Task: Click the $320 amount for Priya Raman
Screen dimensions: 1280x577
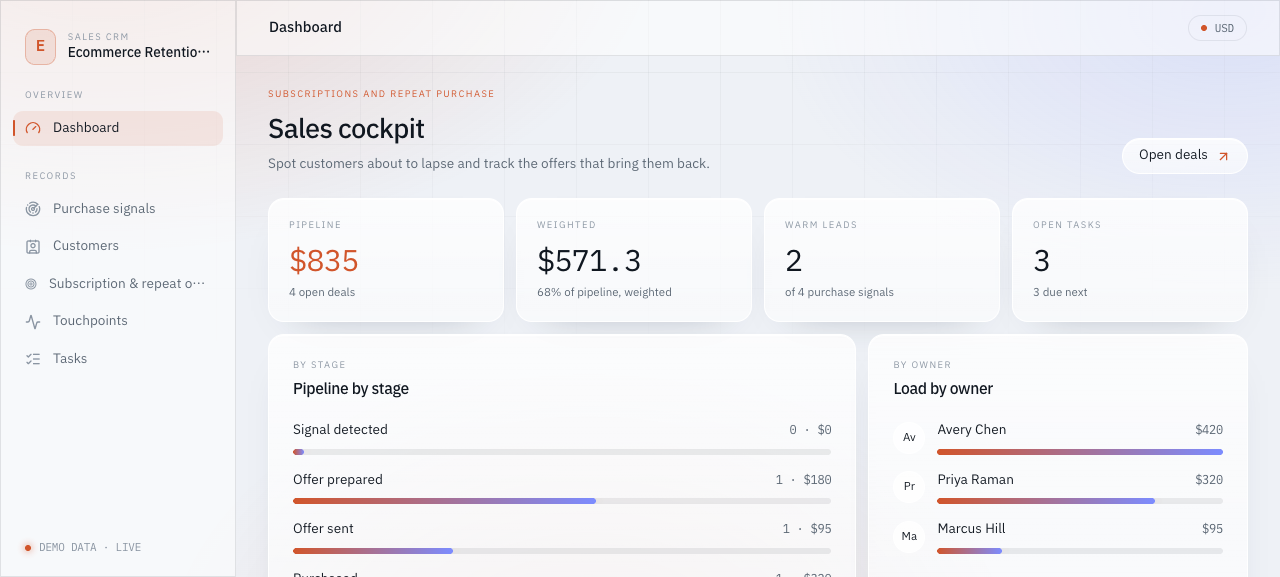Action: click(1209, 480)
